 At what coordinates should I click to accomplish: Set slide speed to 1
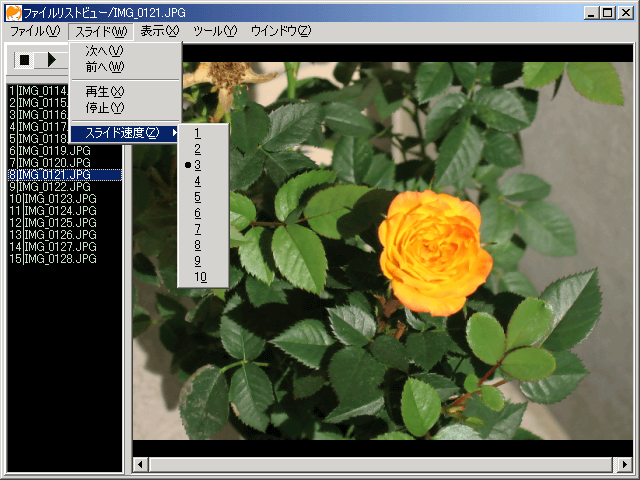pos(198,132)
